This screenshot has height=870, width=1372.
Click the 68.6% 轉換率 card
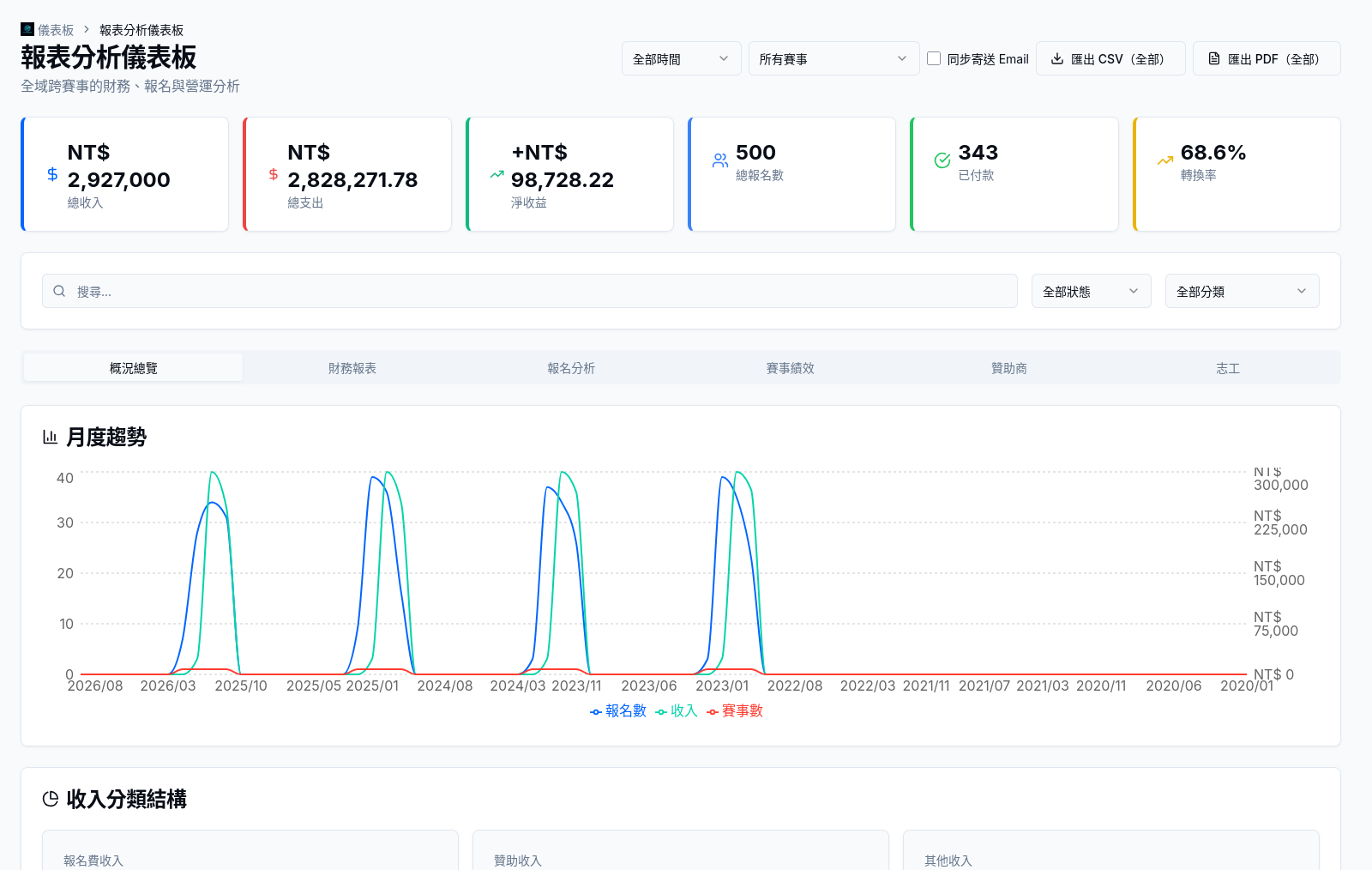click(1237, 174)
